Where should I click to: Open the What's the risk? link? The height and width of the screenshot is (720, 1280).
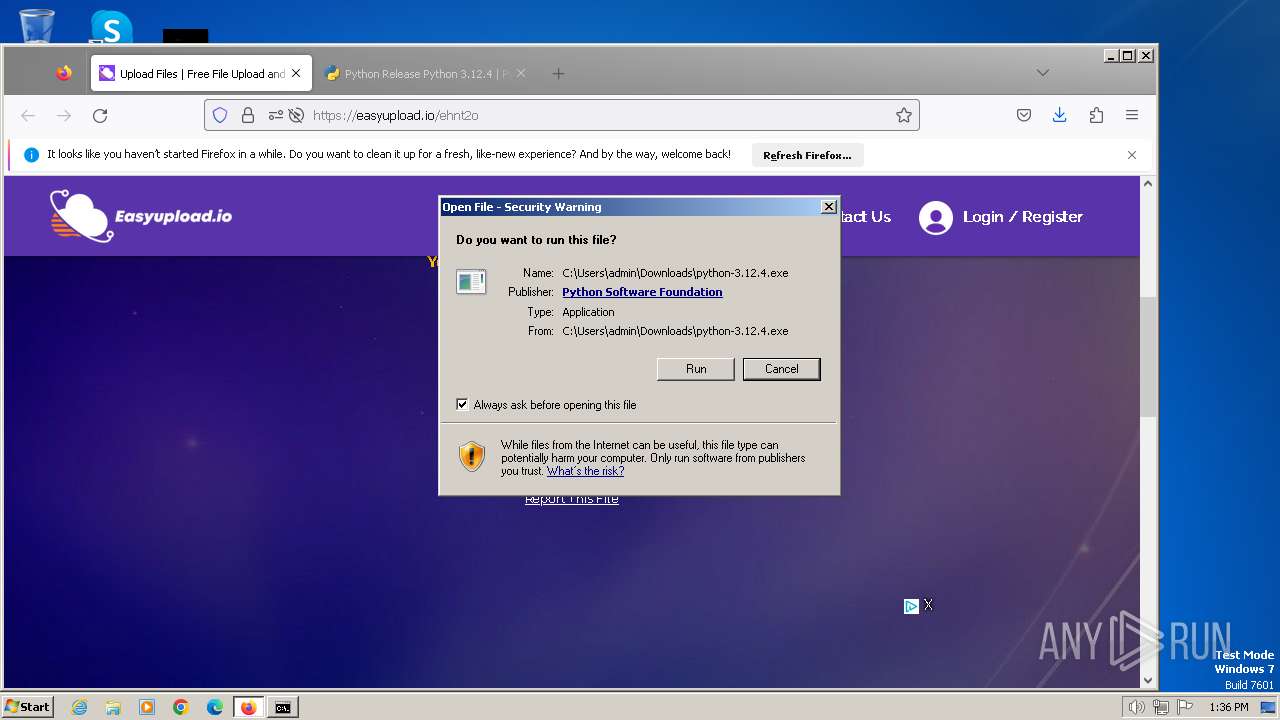[585, 471]
